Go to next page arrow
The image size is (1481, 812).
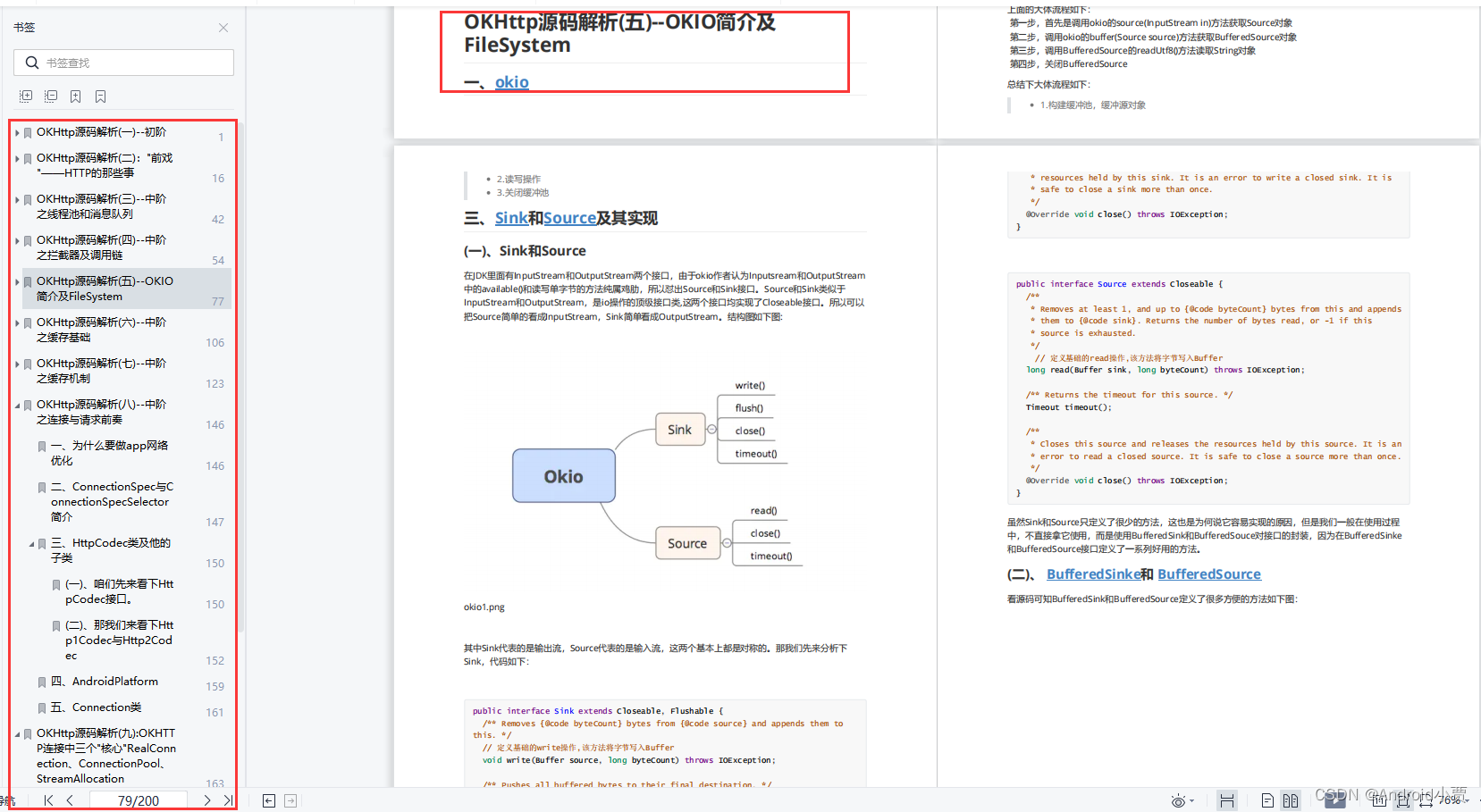pos(206,800)
